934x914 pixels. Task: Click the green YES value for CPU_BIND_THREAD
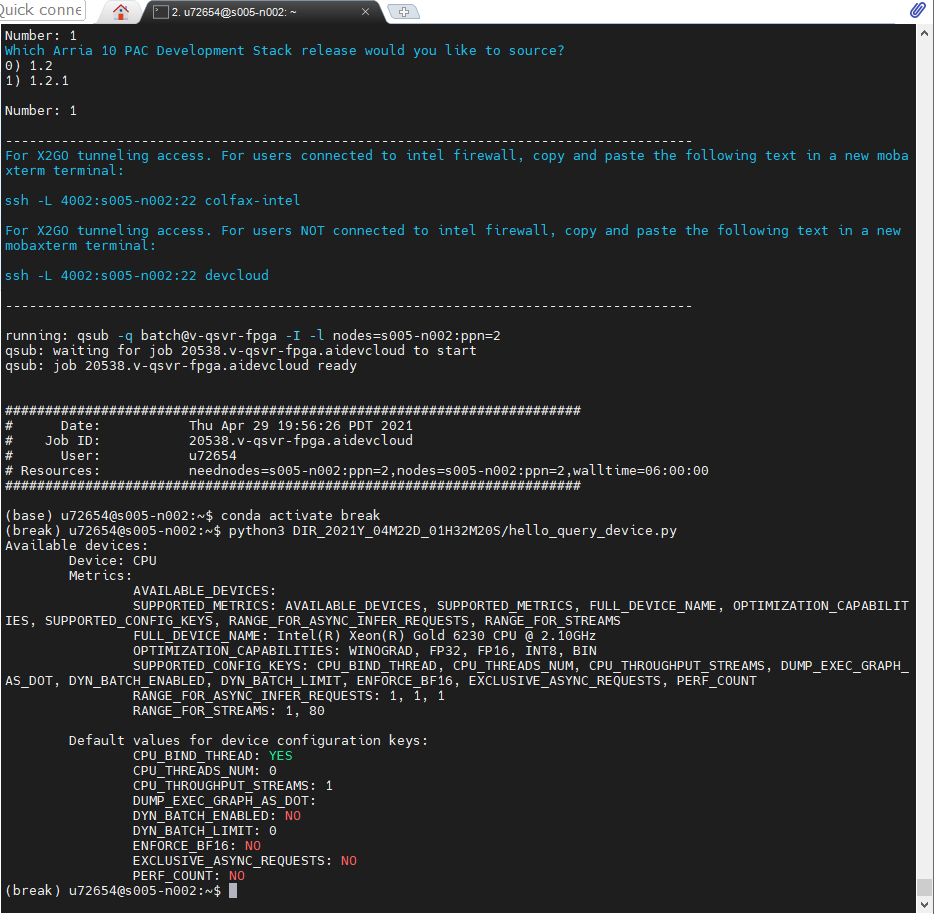(281, 756)
